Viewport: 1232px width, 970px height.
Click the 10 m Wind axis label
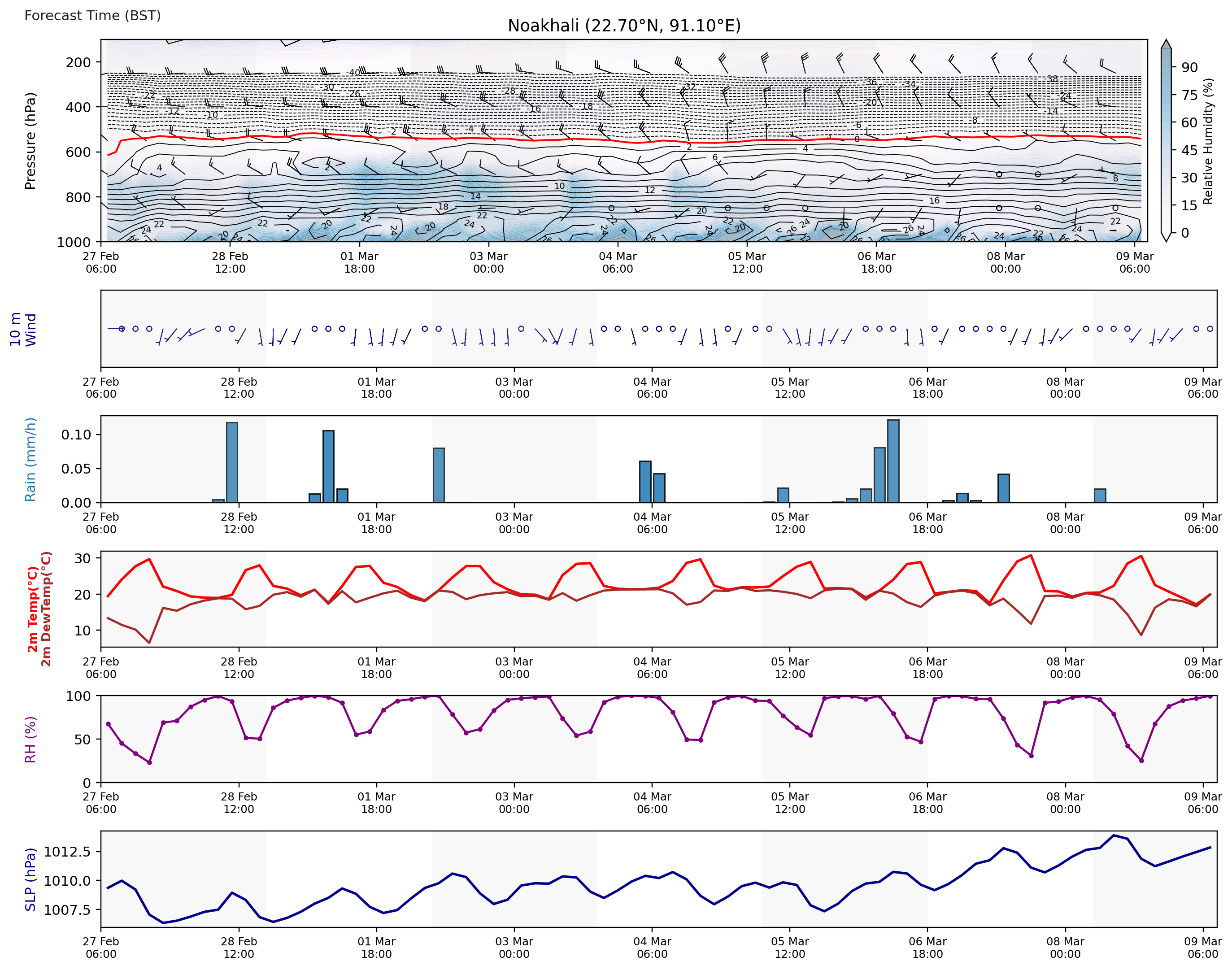tap(23, 330)
